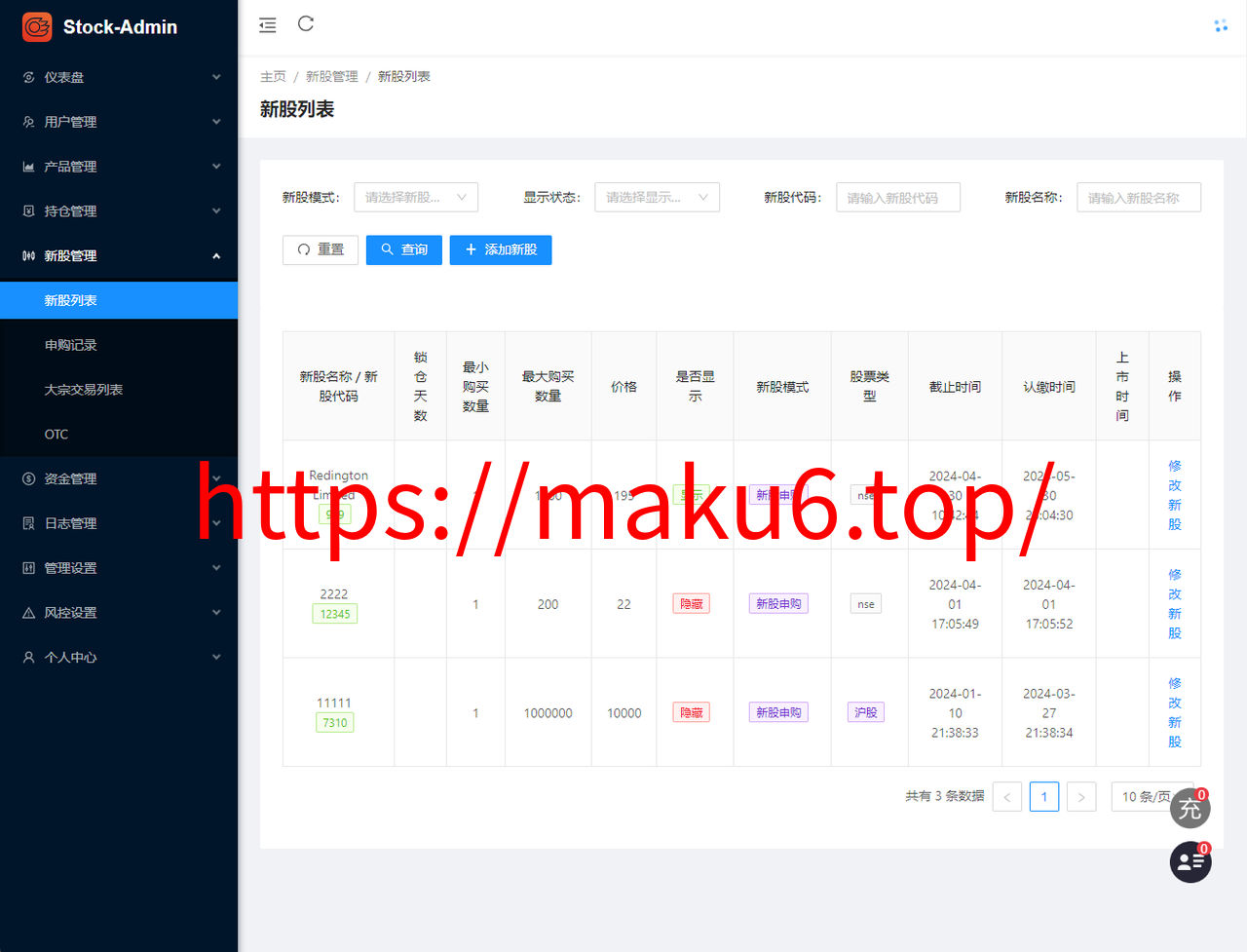This screenshot has width=1247, height=952.
Task: Expand the 个人中心 menu chevron
Action: click(216, 658)
